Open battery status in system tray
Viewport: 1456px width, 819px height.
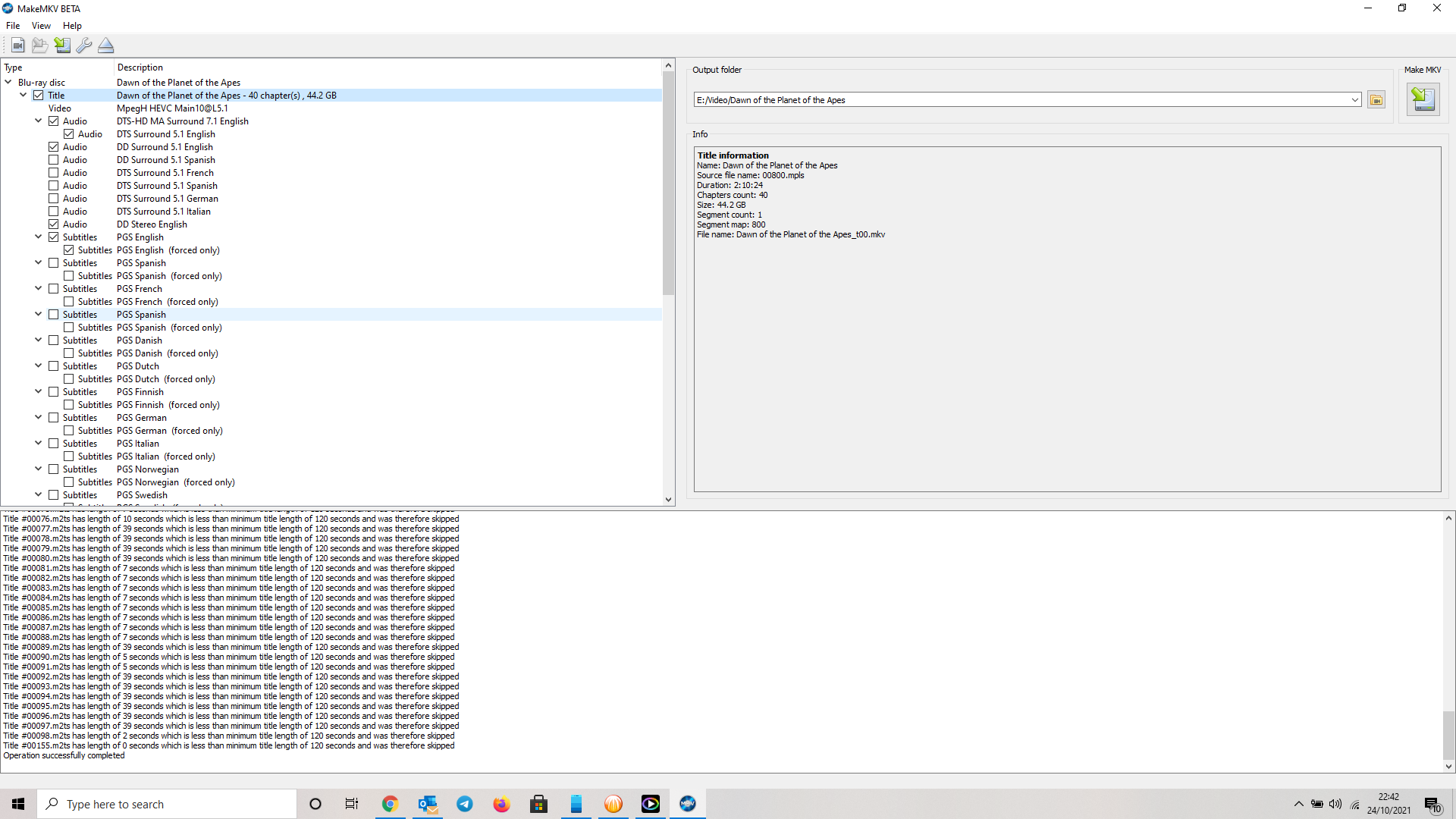pos(1317,804)
